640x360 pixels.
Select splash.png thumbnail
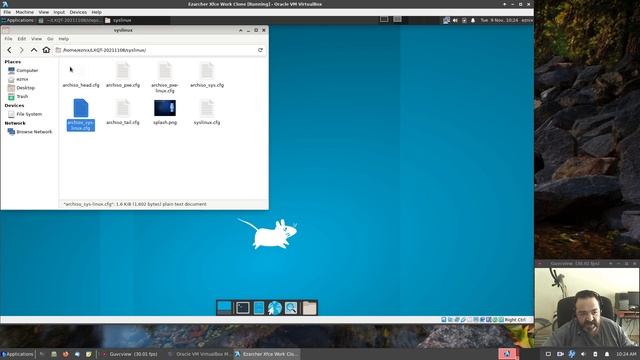coord(165,108)
